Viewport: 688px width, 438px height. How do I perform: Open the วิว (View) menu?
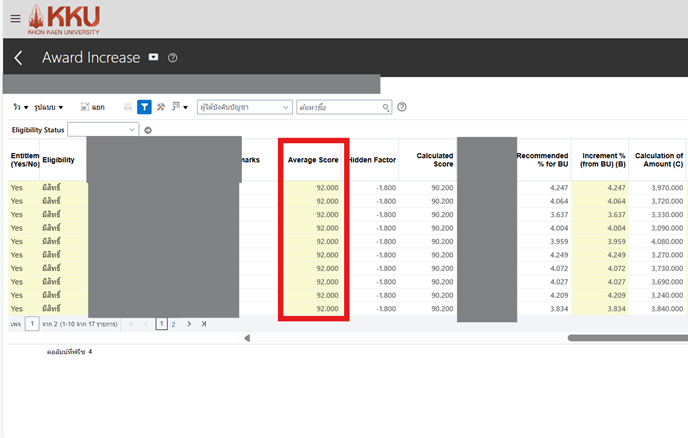click(20, 107)
